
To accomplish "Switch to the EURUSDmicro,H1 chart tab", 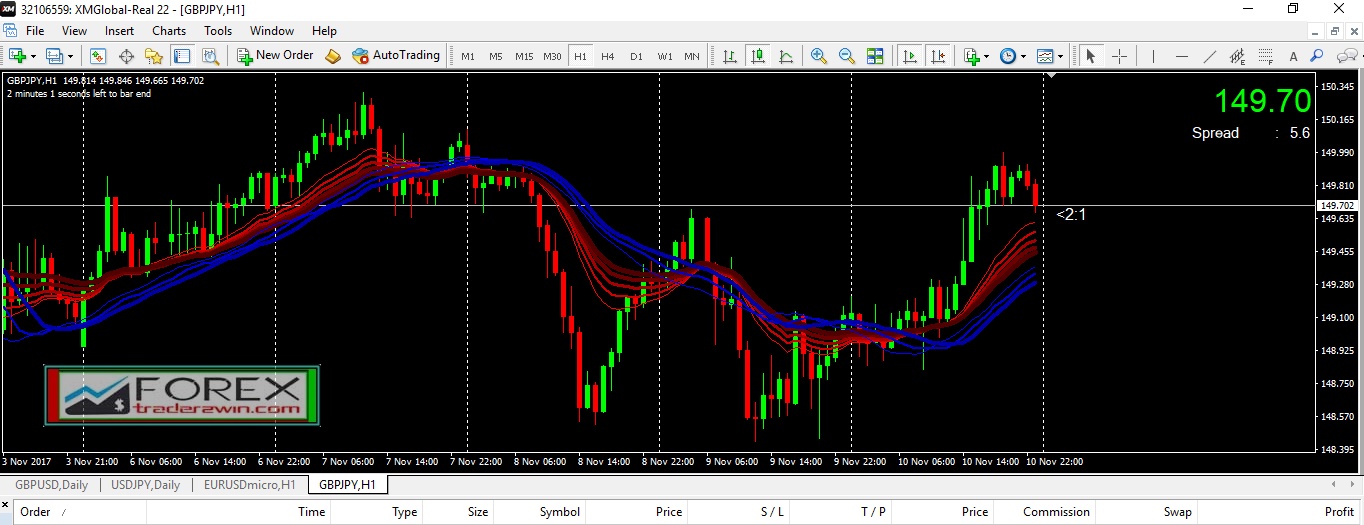I will click(x=249, y=485).
